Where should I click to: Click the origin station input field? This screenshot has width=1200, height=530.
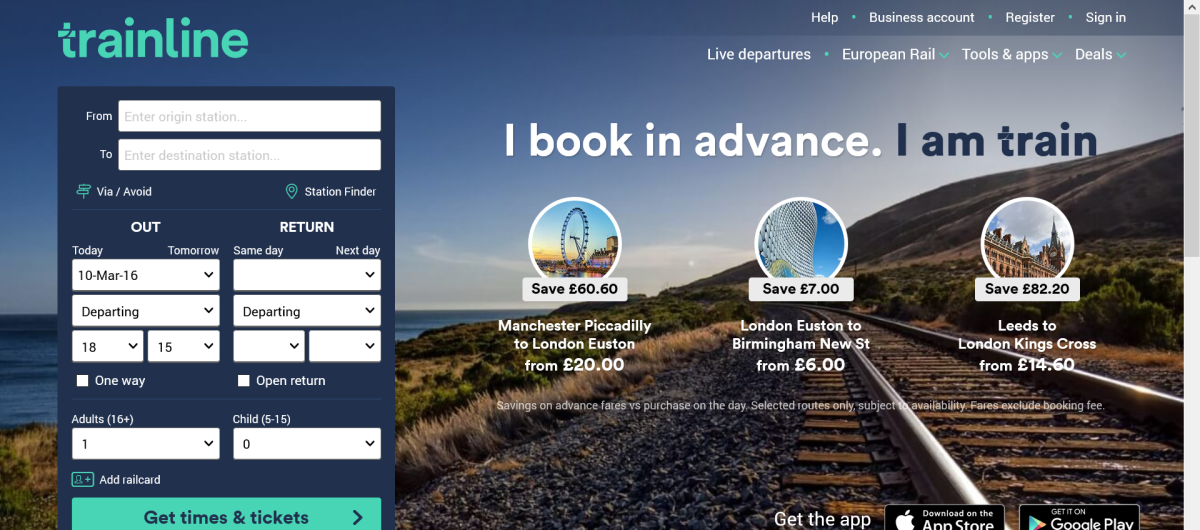[249, 117]
